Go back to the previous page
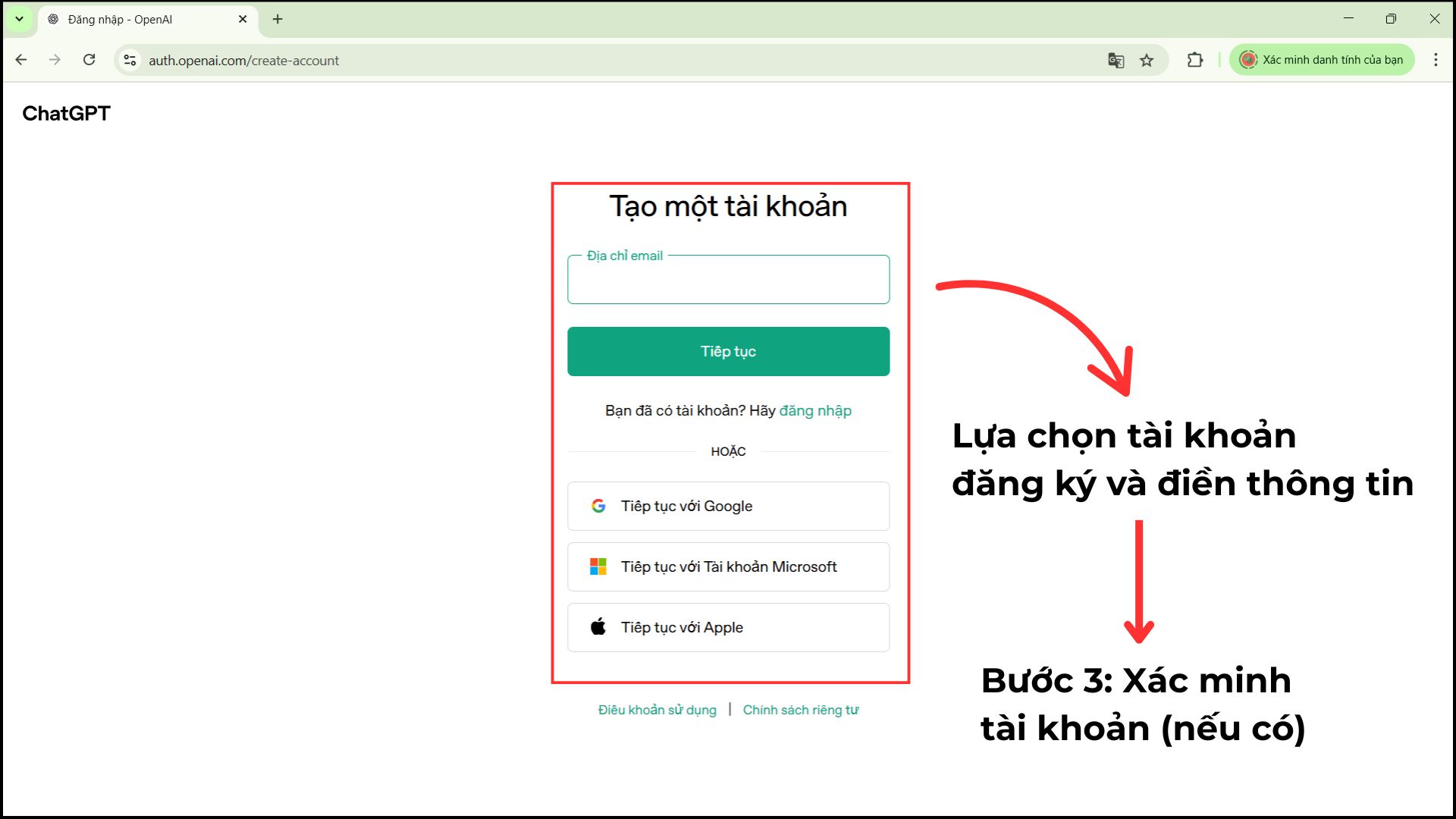Image resolution: width=1456 pixels, height=819 pixels. (21, 60)
